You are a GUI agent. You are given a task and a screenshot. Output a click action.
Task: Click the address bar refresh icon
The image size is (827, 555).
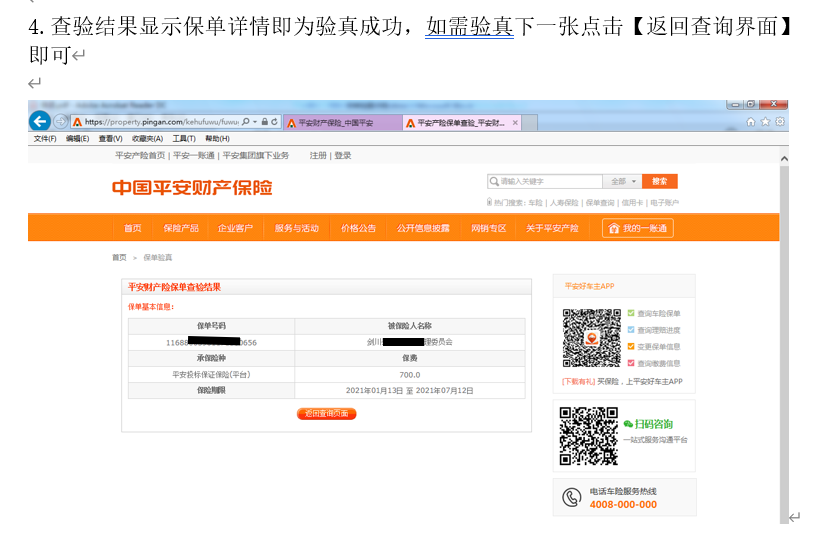tap(273, 122)
